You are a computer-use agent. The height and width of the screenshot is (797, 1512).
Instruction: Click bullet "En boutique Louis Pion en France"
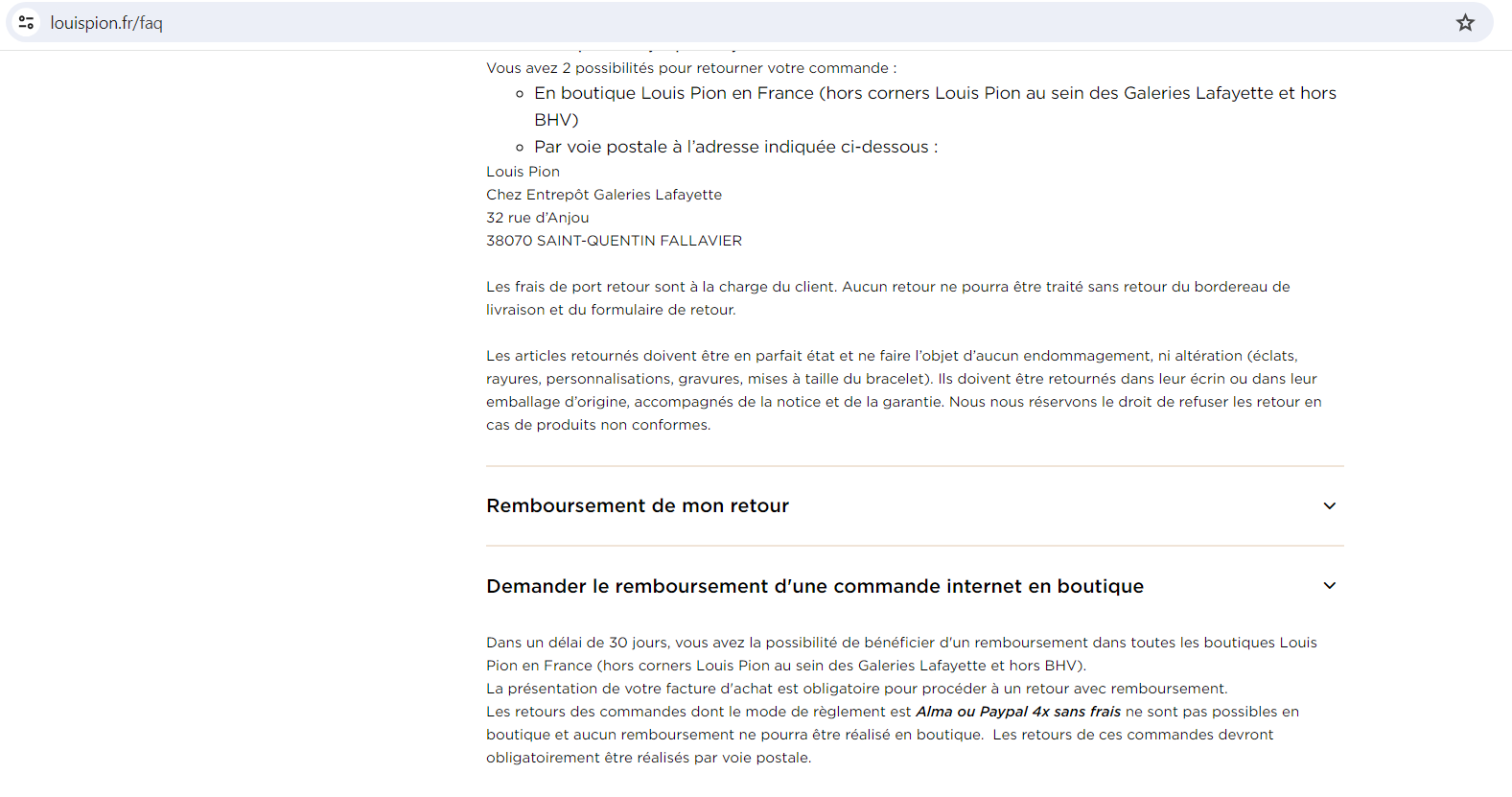click(x=935, y=106)
